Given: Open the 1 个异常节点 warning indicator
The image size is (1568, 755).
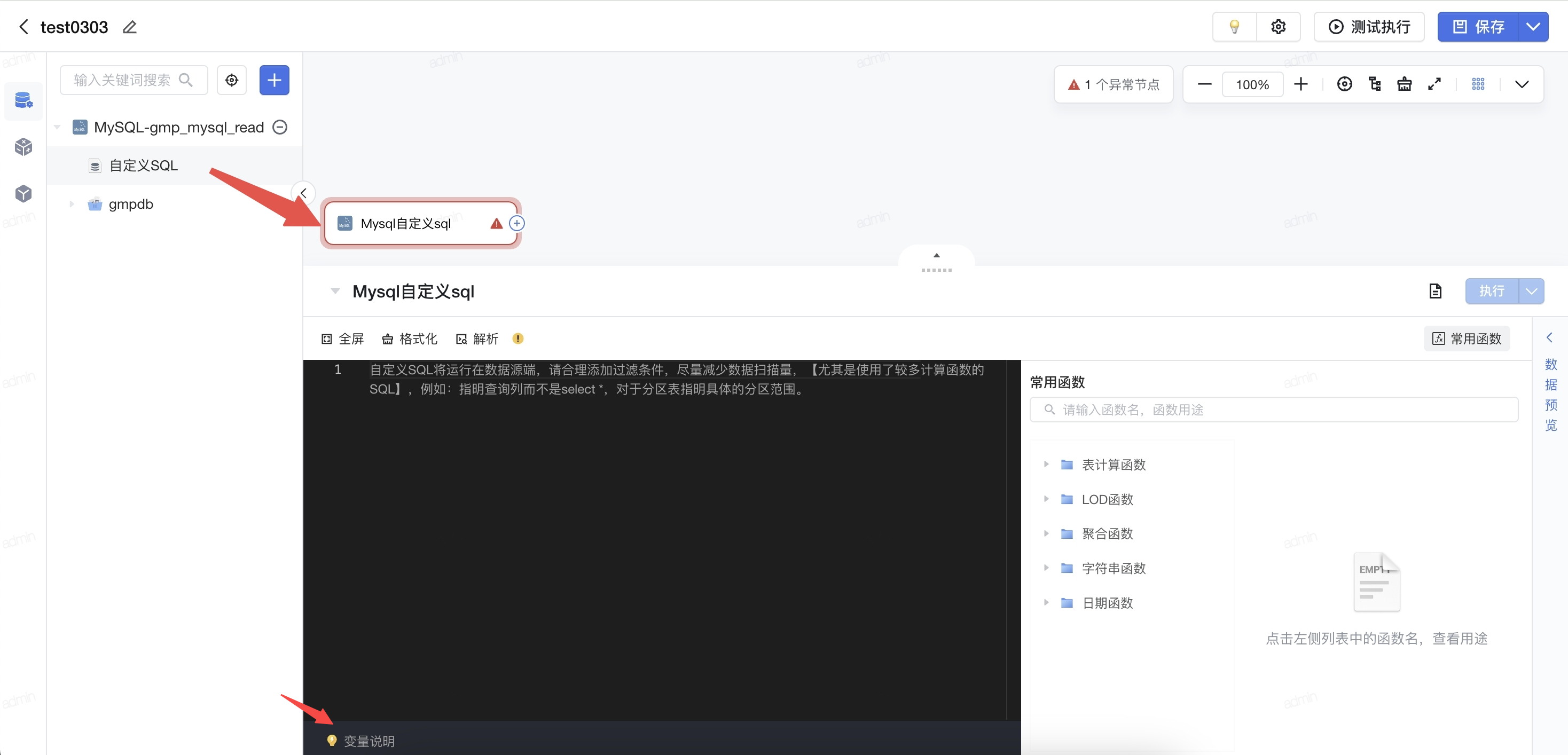Looking at the screenshot, I should pyautogui.click(x=1114, y=84).
